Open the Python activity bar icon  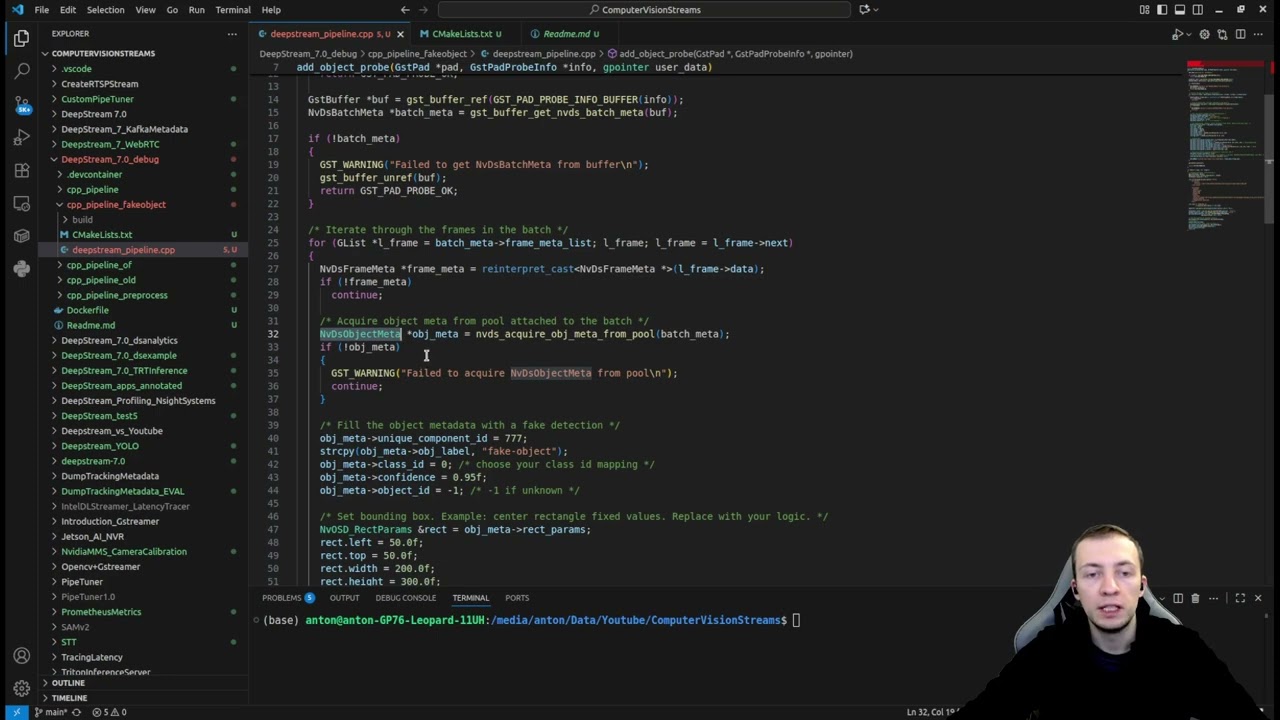click(21, 269)
